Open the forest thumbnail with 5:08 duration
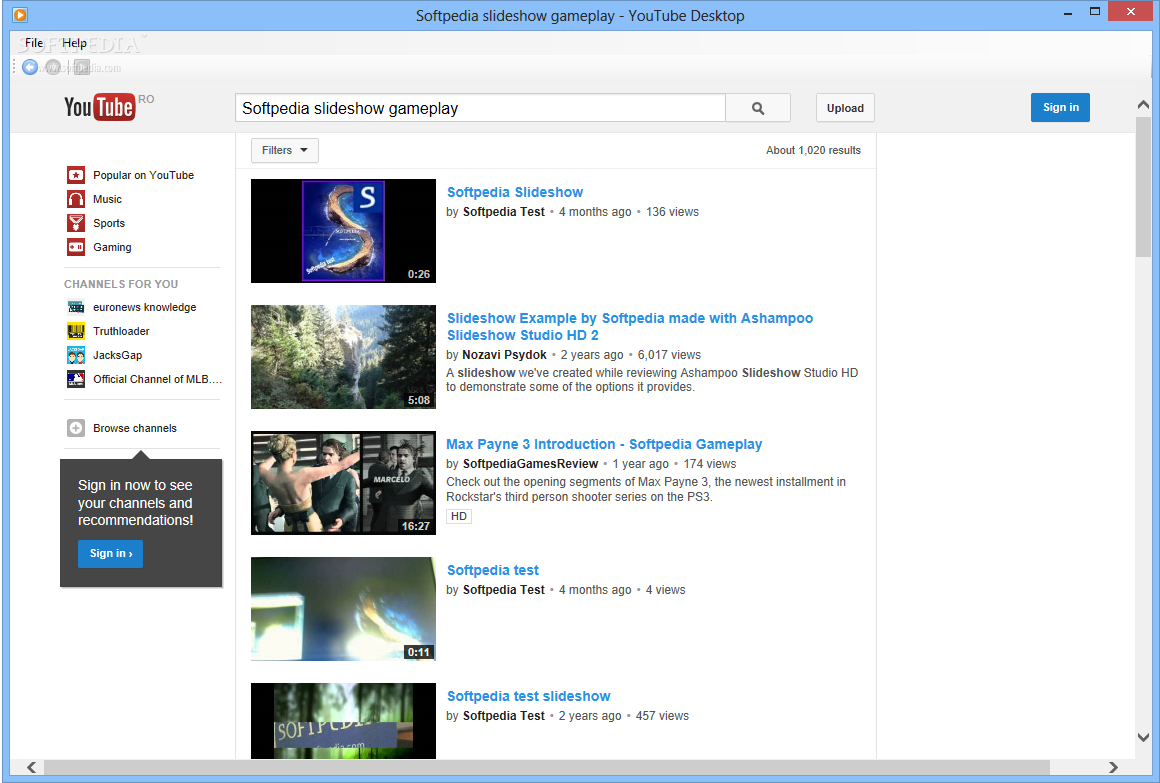Screen dimensions: 1160x783 click(x=343, y=357)
